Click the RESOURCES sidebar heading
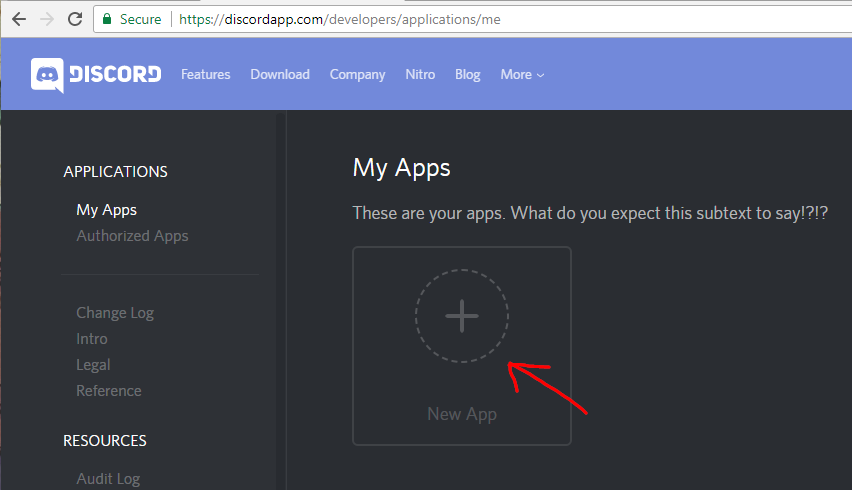The height and width of the screenshot is (490, 852). coord(104,441)
